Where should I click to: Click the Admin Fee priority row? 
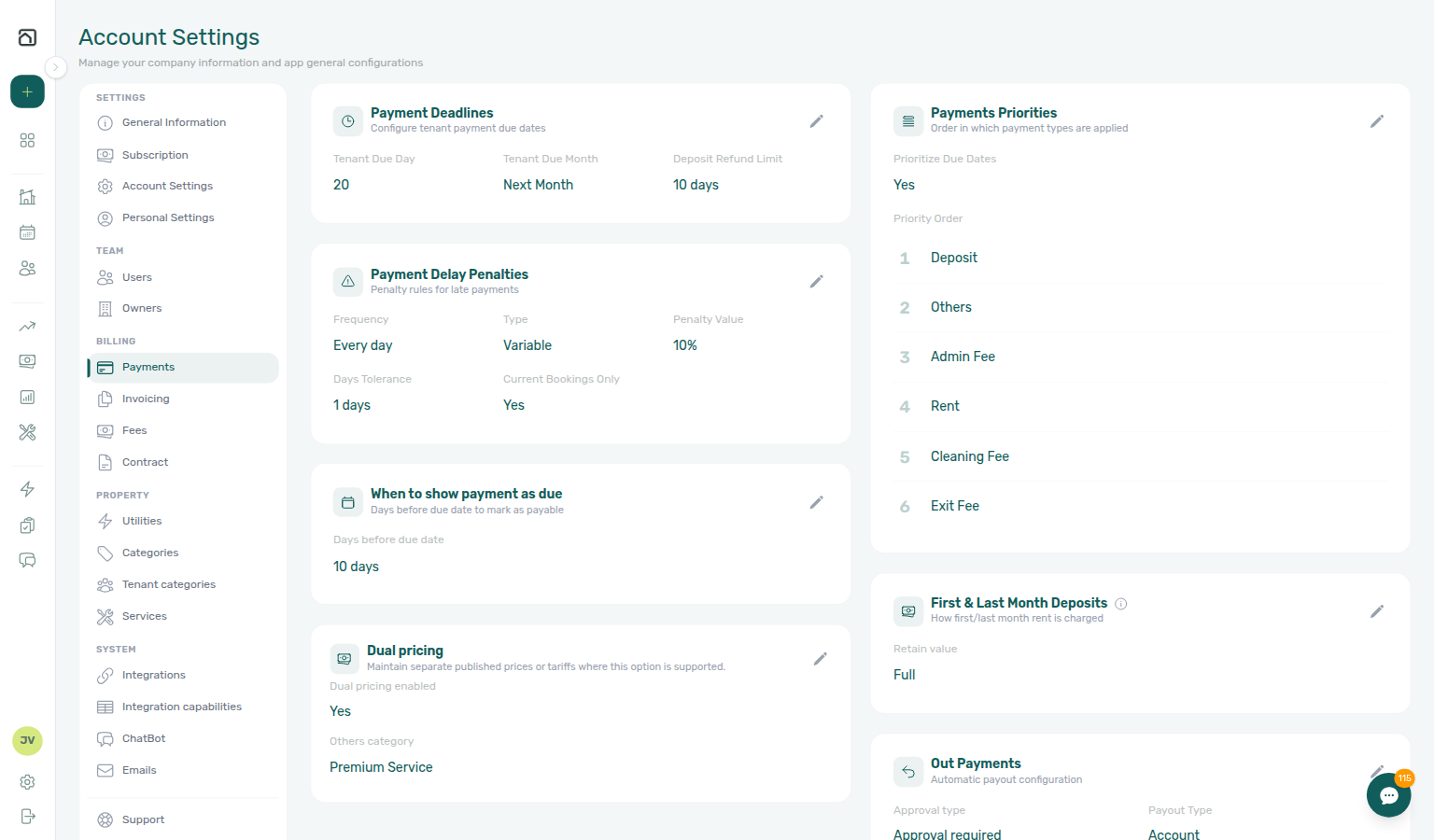1140,357
